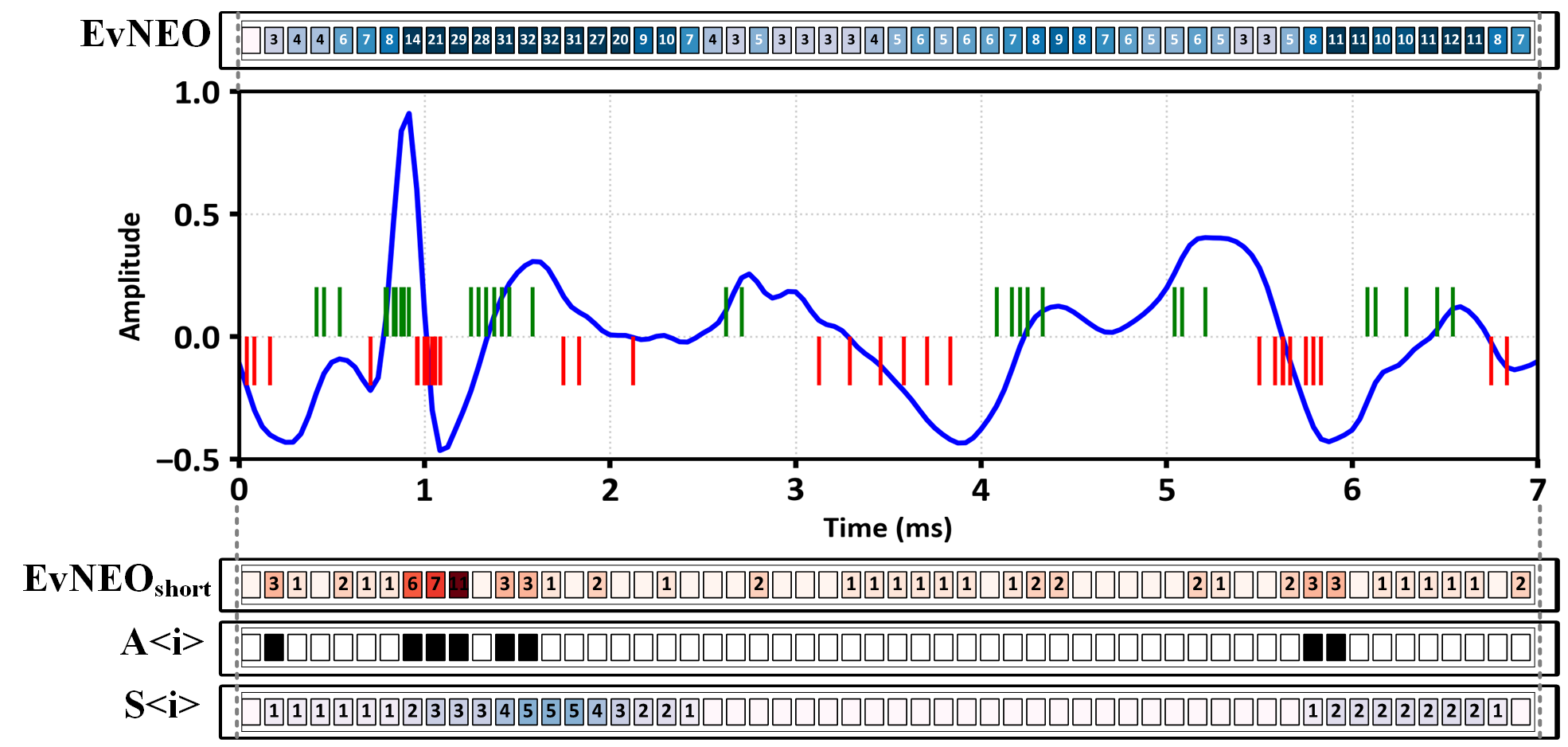Click the EvNEO row label
1568x747 pixels.
[146, 34]
